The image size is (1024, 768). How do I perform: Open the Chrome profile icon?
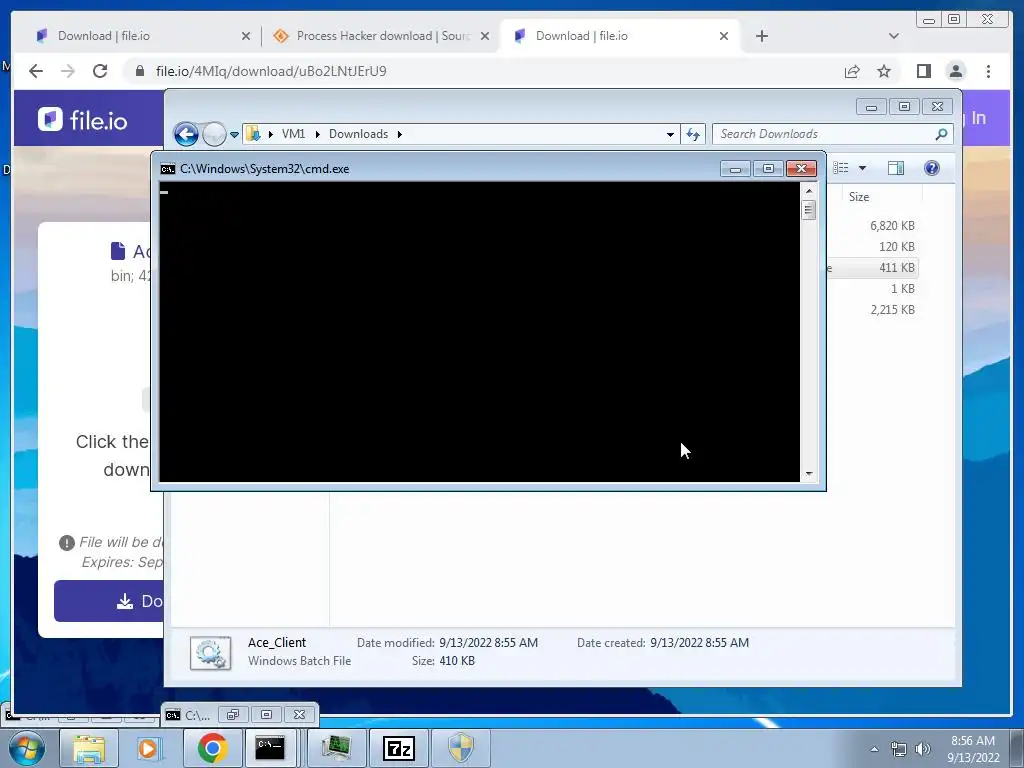pyautogui.click(x=956, y=71)
